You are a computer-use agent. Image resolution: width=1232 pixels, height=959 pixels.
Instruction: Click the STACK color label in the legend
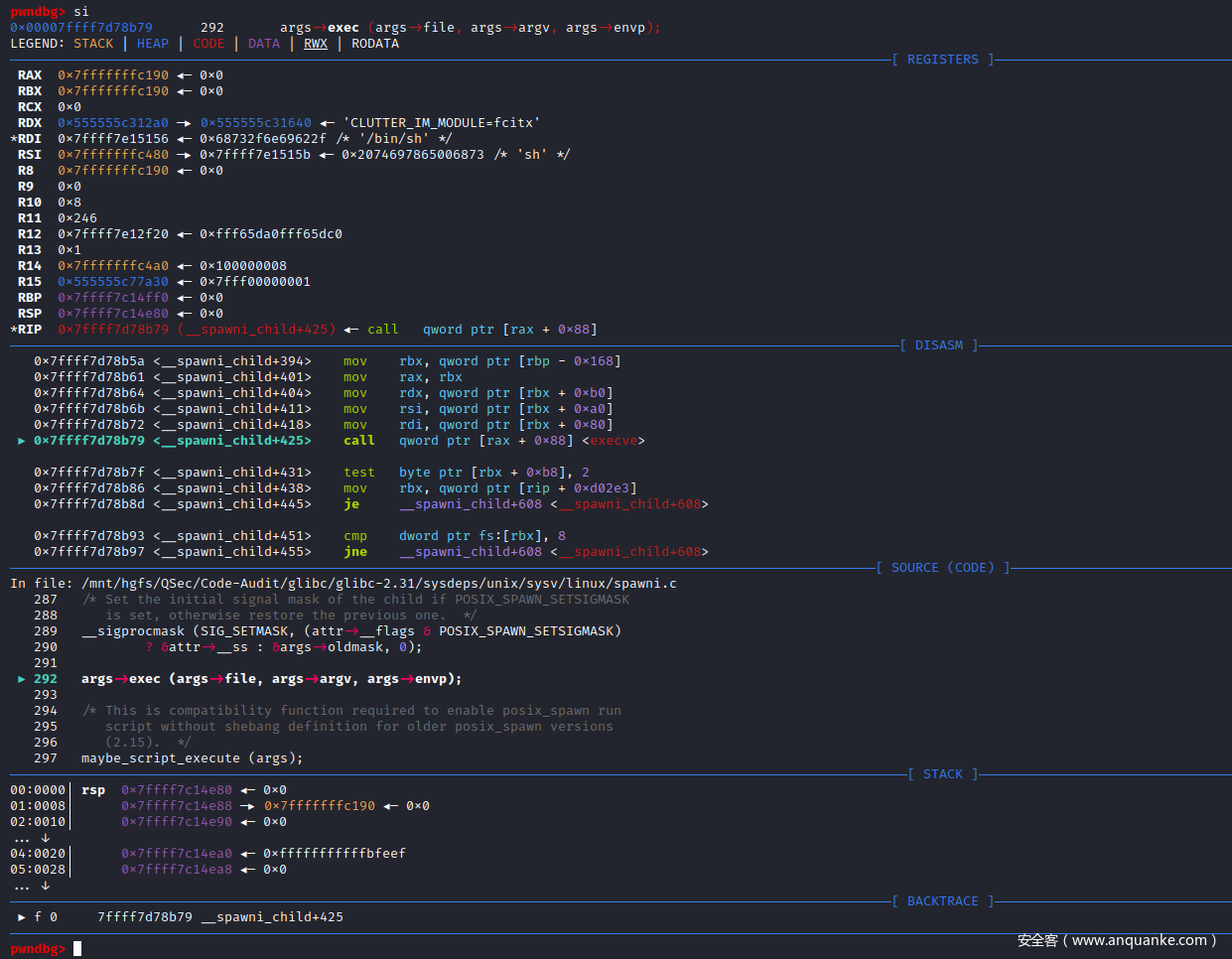pos(93,44)
